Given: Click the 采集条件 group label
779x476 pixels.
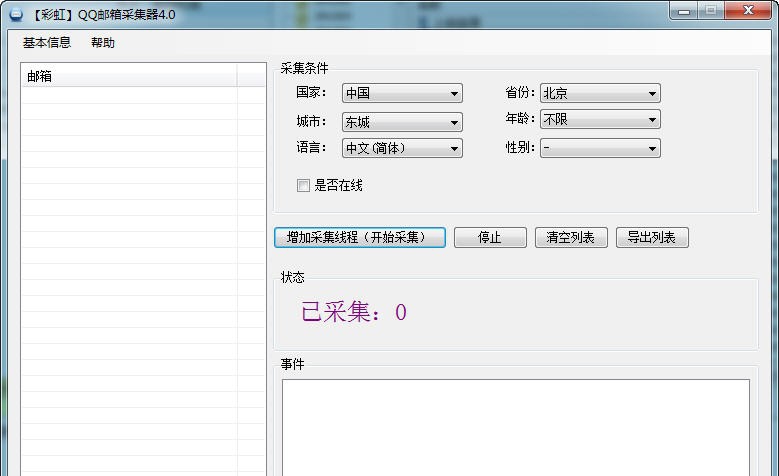Looking at the screenshot, I should pos(304,68).
